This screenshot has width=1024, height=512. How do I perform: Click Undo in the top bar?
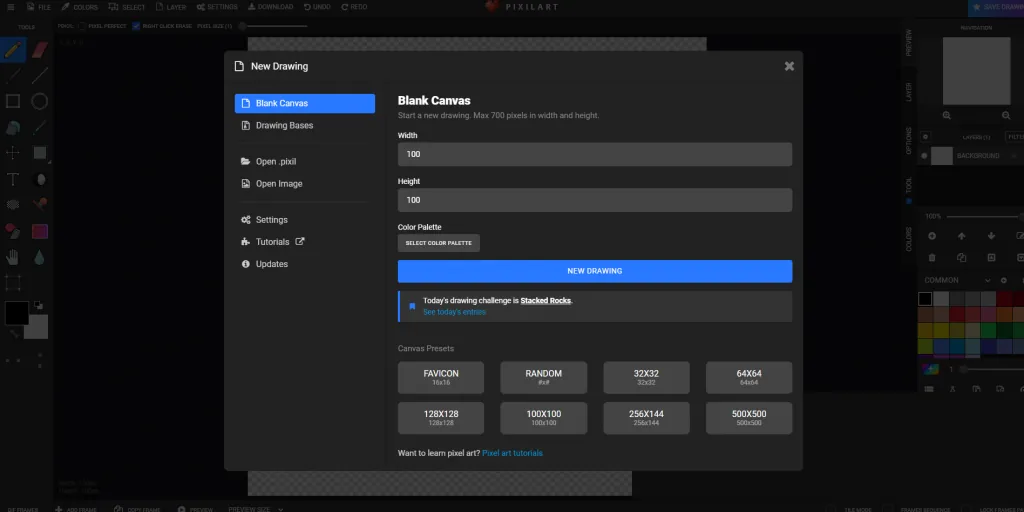317,7
